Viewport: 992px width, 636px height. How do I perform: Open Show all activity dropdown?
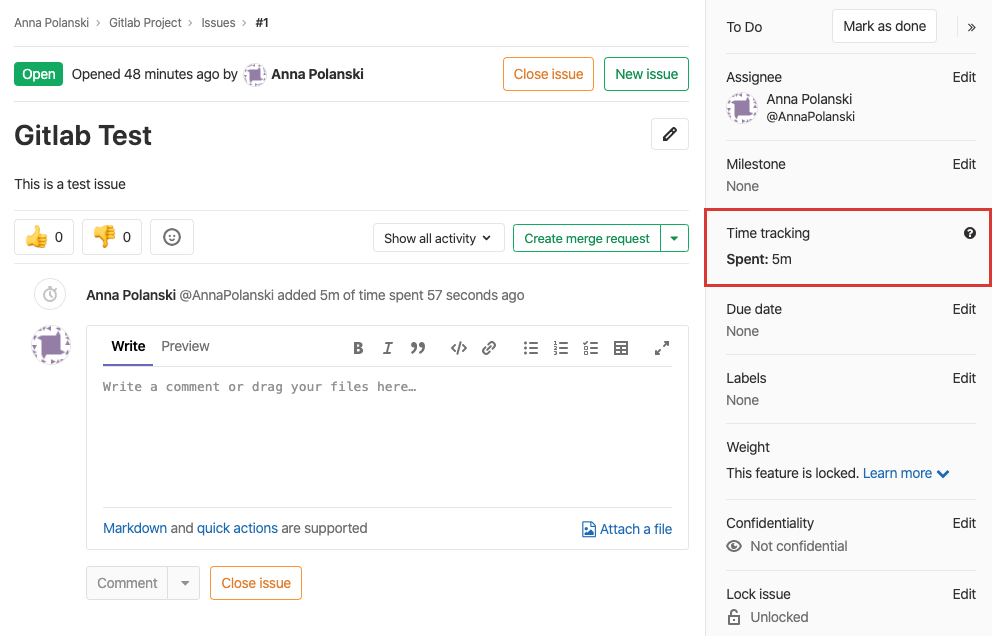point(438,238)
